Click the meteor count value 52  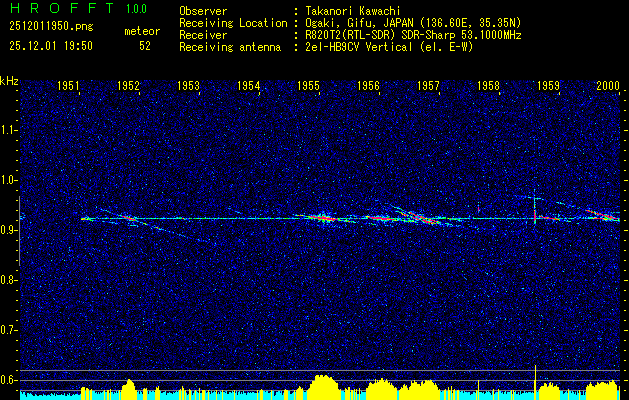145,46
